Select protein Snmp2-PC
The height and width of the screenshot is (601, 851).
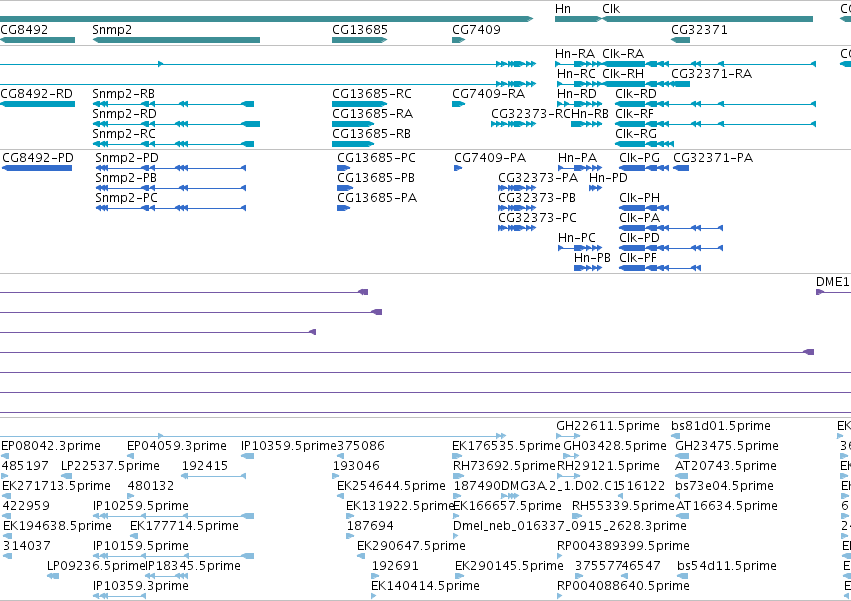click(x=126, y=198)
